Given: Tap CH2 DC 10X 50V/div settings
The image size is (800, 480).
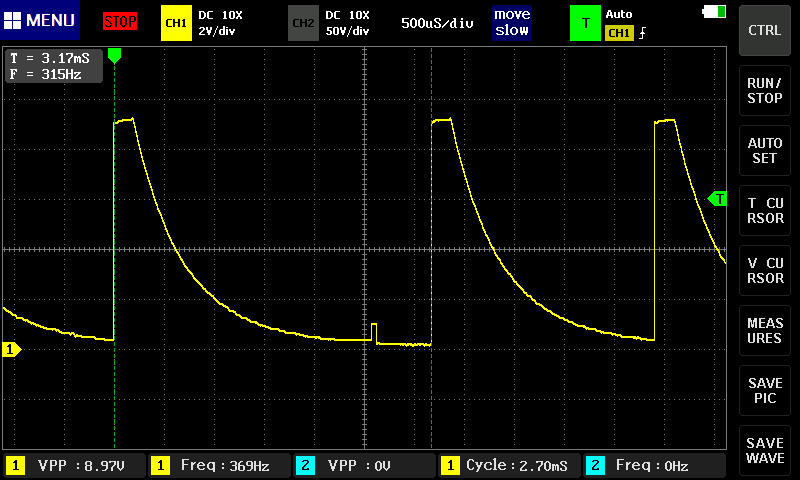Looking at the screenshot, I should click(347, 23).
